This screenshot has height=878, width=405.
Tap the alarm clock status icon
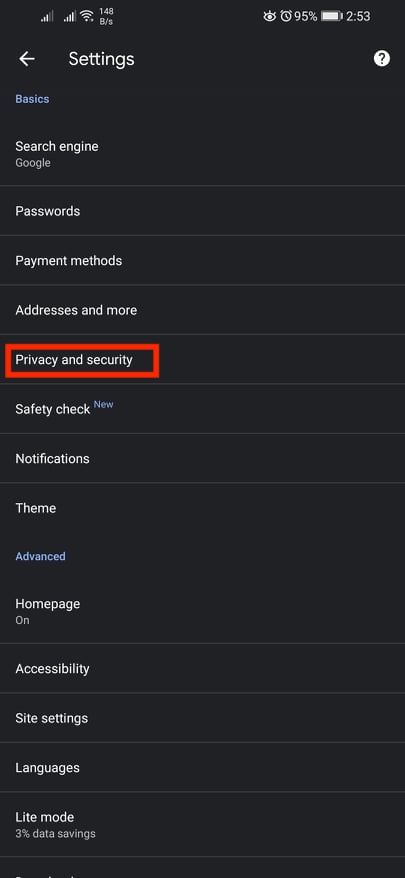point(286,16)
